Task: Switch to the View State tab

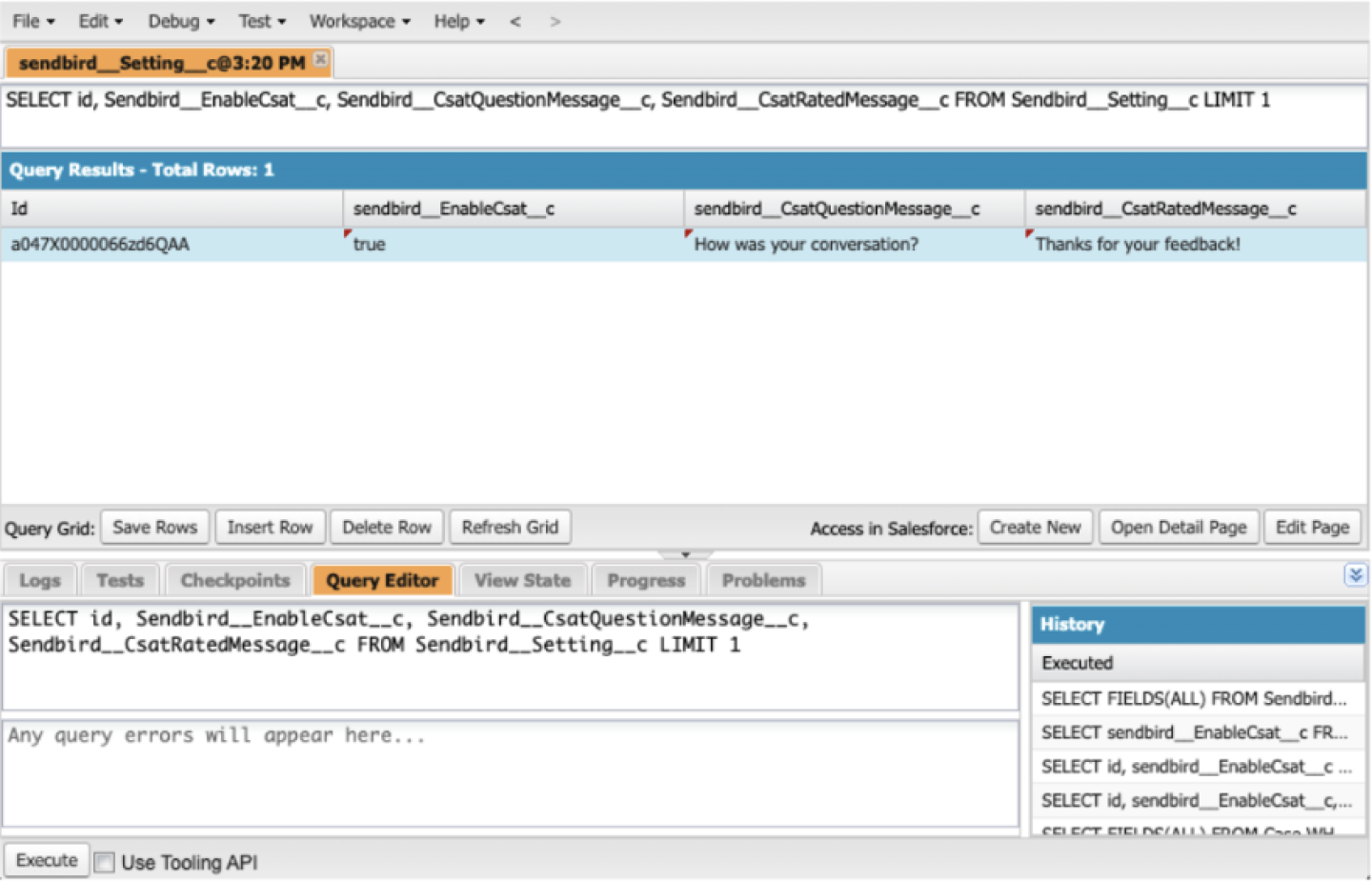Action: pyautogui.click(x=522, y=580)
